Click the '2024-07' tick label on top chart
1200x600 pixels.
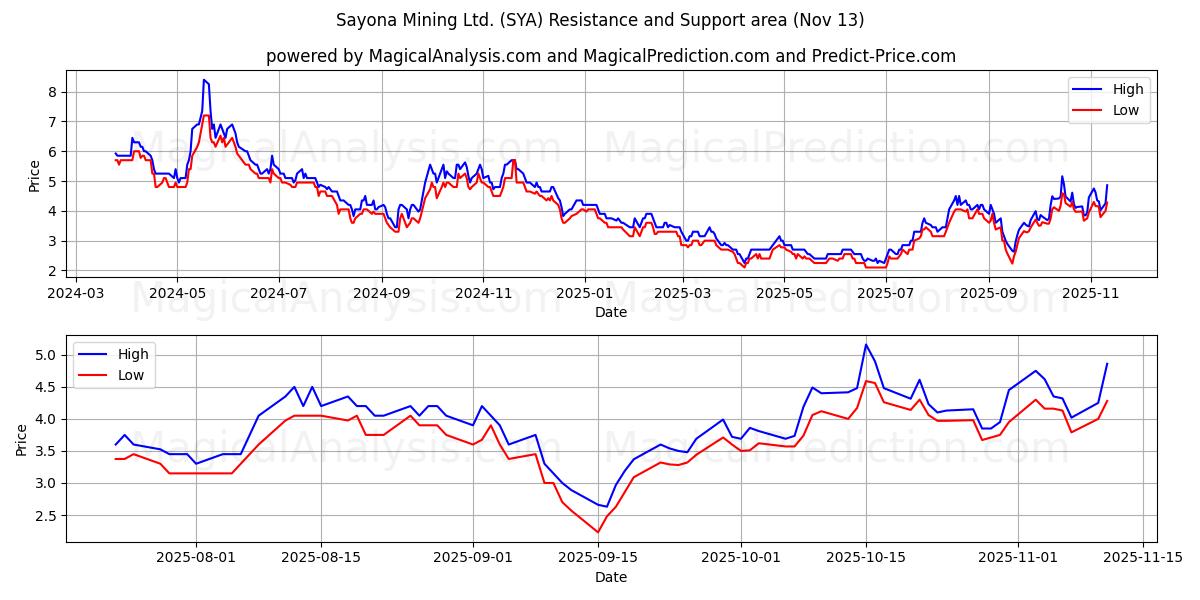tap(278, 294)
